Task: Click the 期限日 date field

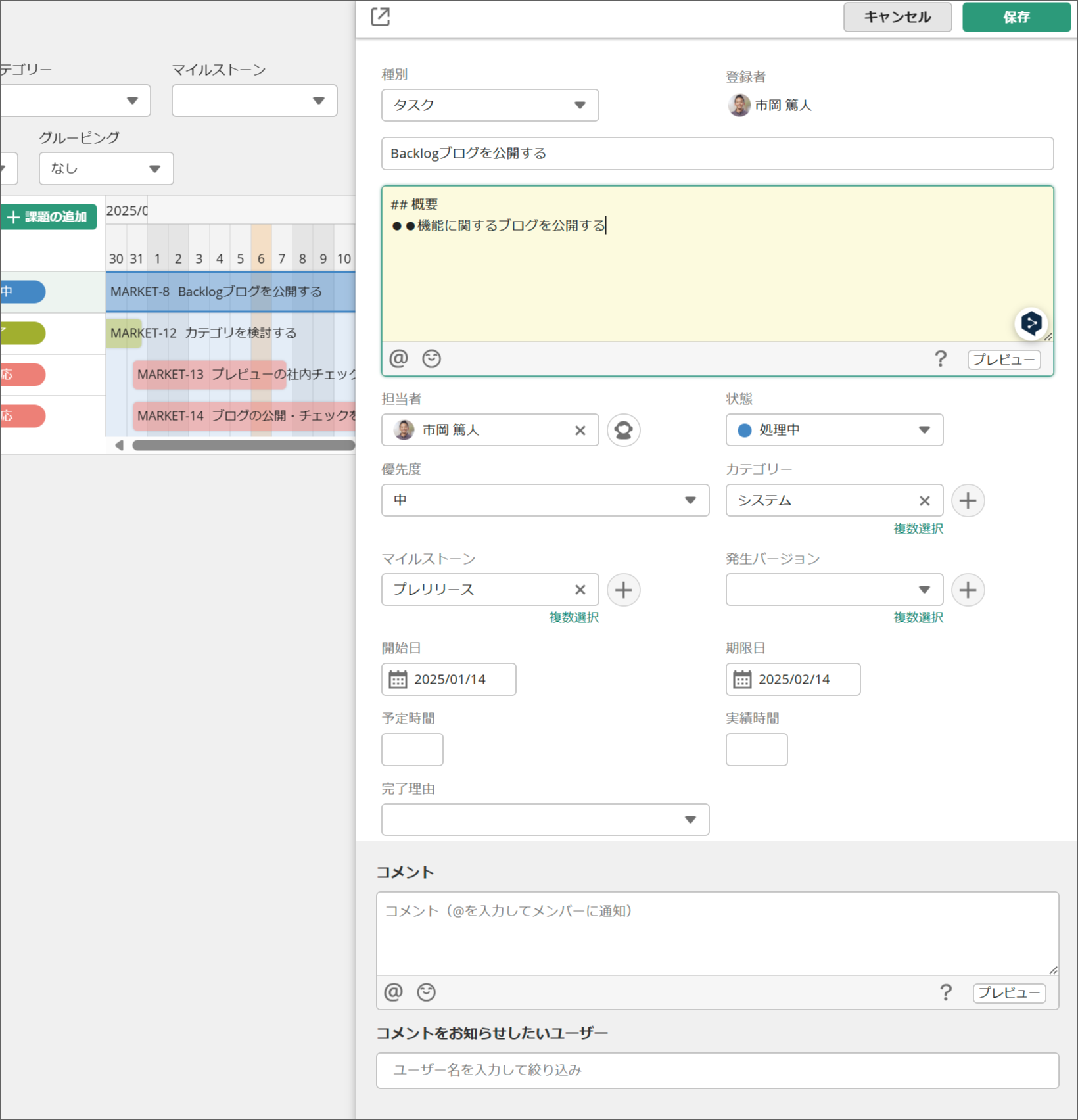Action: coord(793,679)
